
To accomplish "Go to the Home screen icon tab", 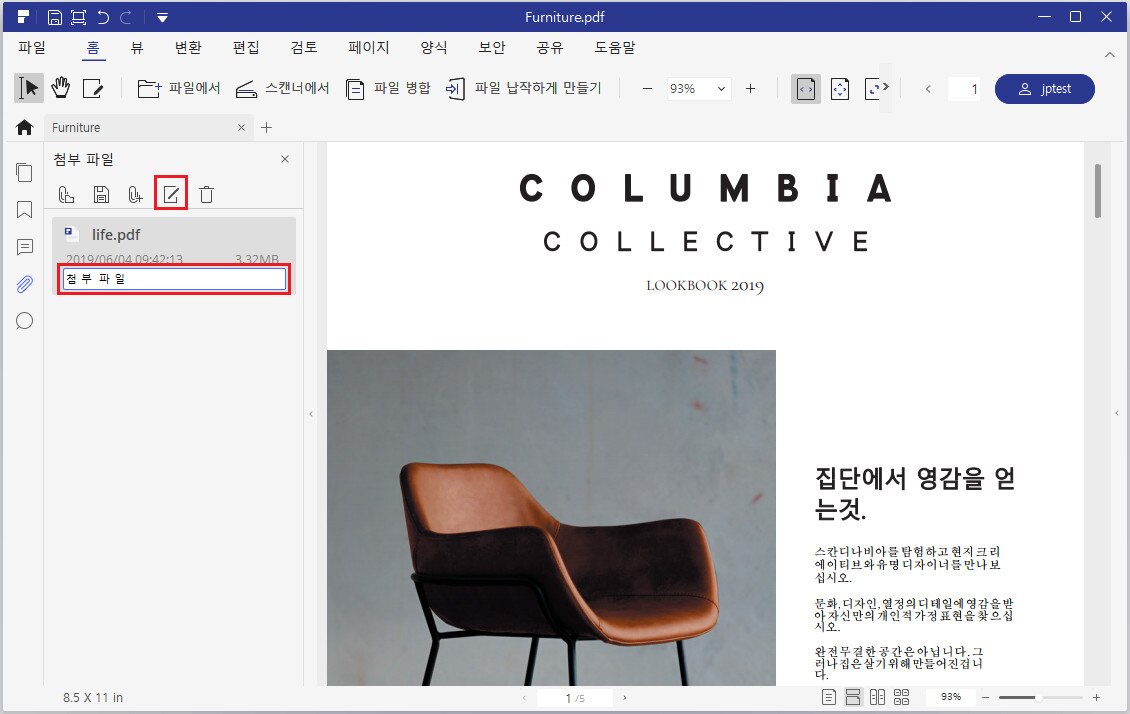I will [x=25, y=128].
